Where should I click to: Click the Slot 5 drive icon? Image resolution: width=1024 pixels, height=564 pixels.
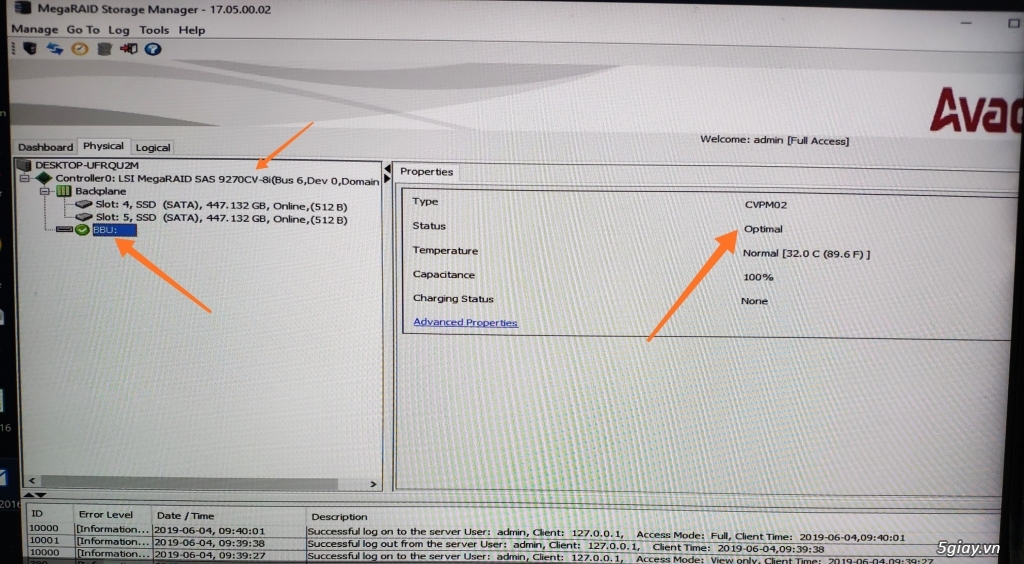pos(84,217)
